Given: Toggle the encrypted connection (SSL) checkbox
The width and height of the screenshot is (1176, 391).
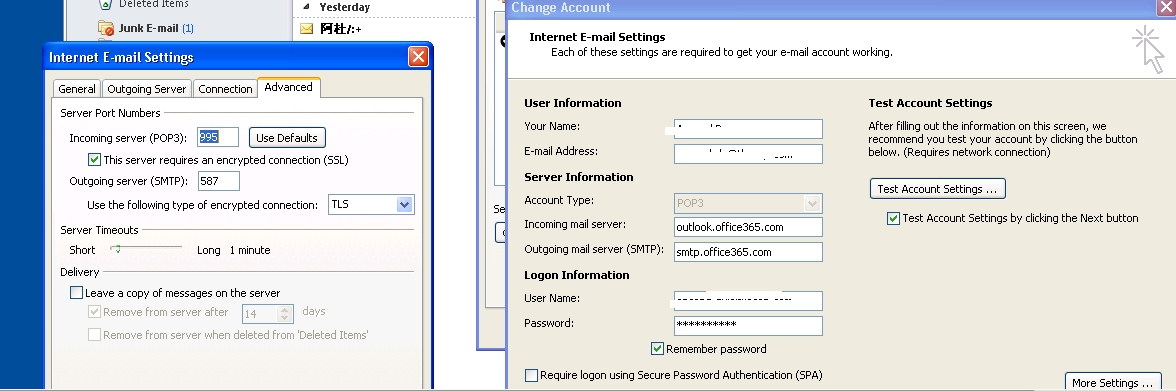Looking at the screenshot, I should pyautogui.click(x=94, y=159).
